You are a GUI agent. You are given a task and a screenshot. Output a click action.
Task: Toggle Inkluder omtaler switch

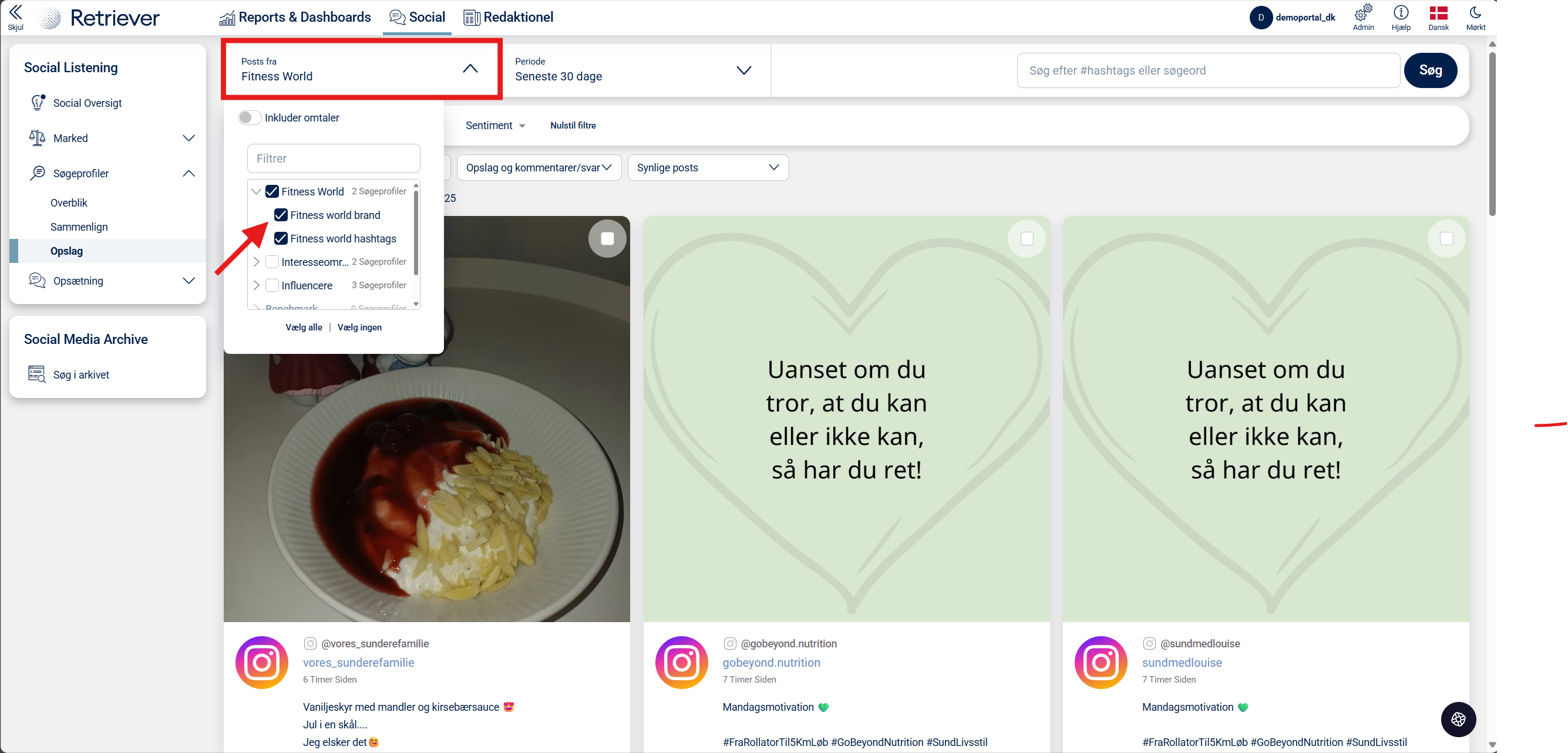coord(249,117)
